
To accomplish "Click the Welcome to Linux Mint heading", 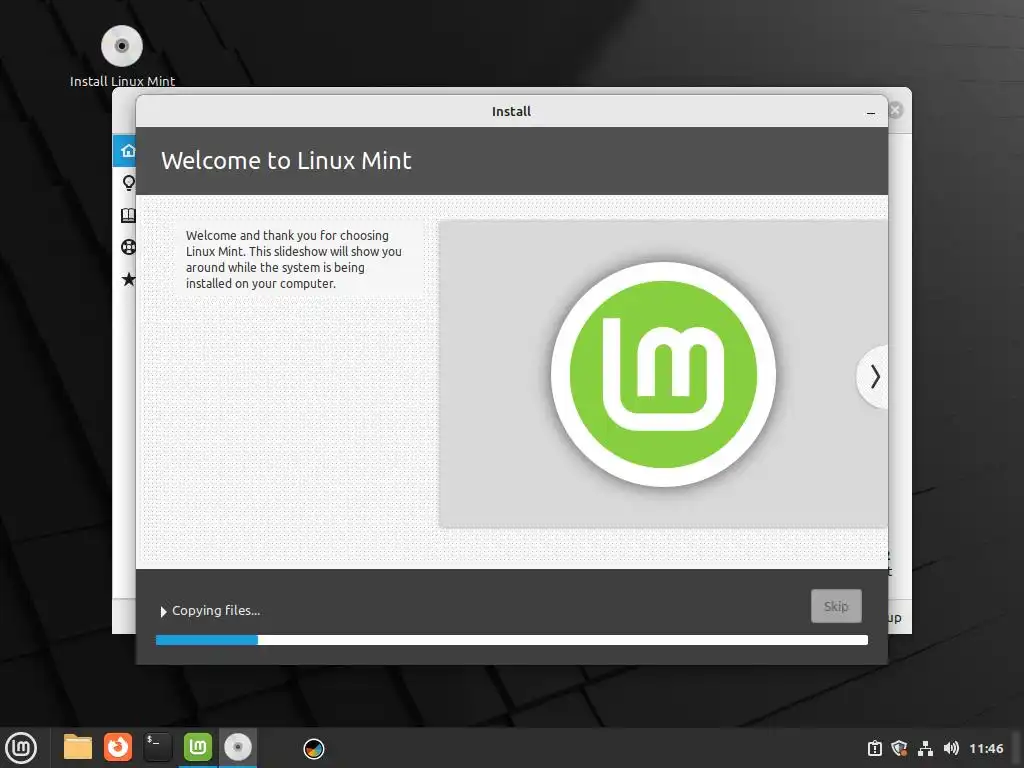I will point(286,161).
